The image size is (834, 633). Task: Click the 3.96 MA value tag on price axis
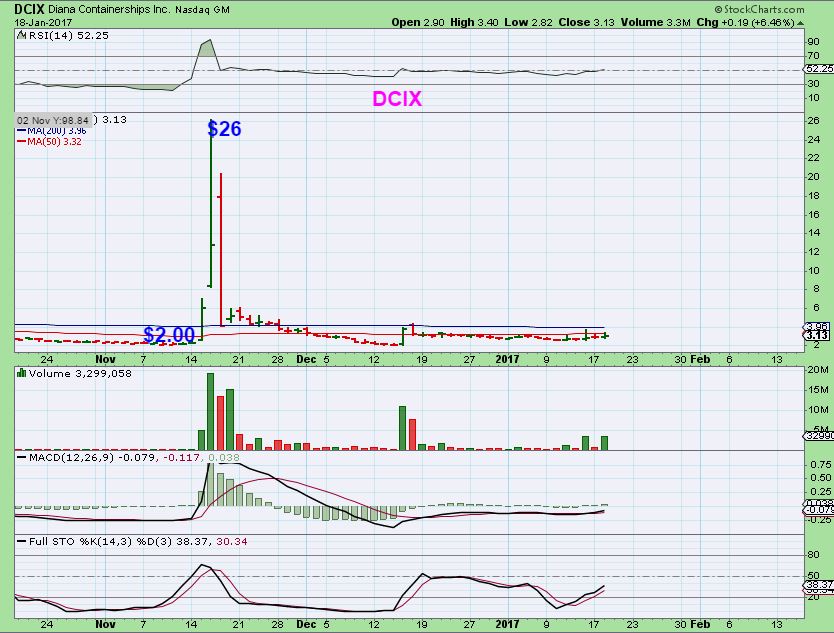coord(816,326)
